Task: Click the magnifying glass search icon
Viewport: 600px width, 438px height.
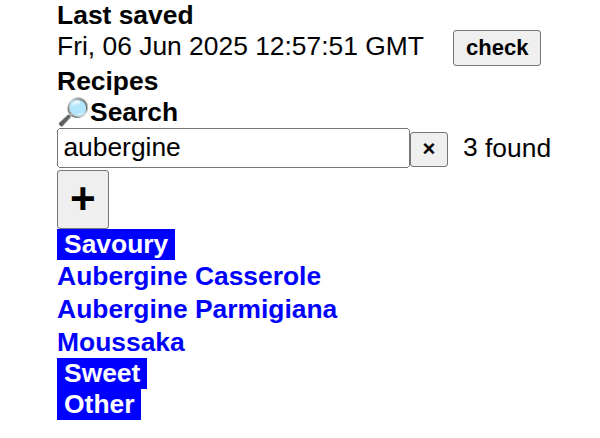Action: click(x=73, y=112)
